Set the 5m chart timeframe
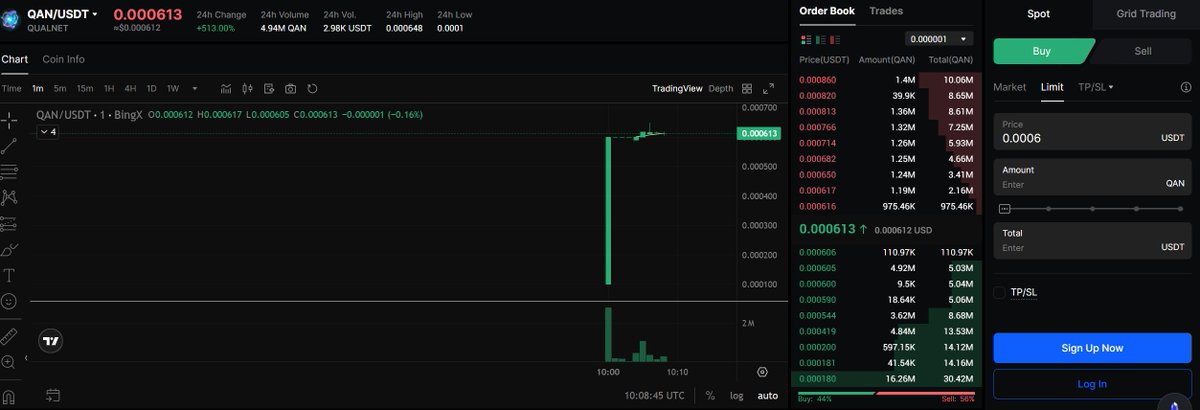 (60, 89)
